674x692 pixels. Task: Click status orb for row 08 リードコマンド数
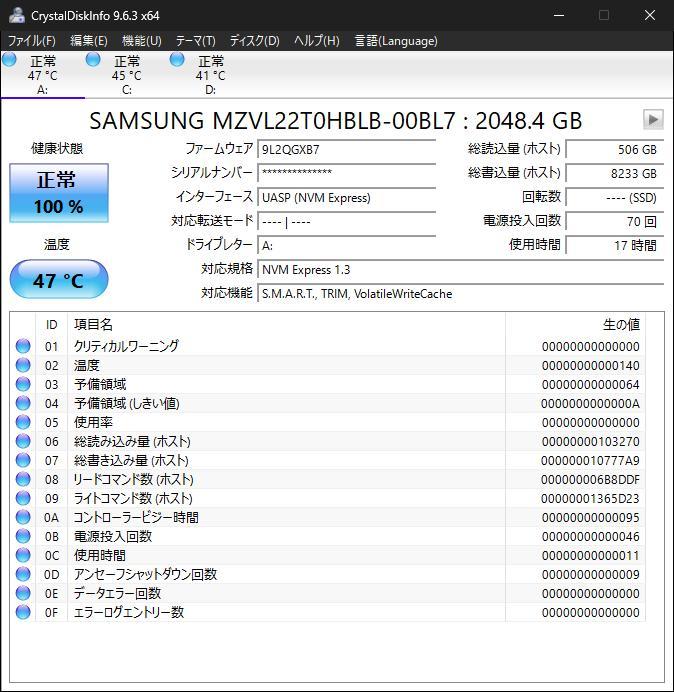click(23, 479)
